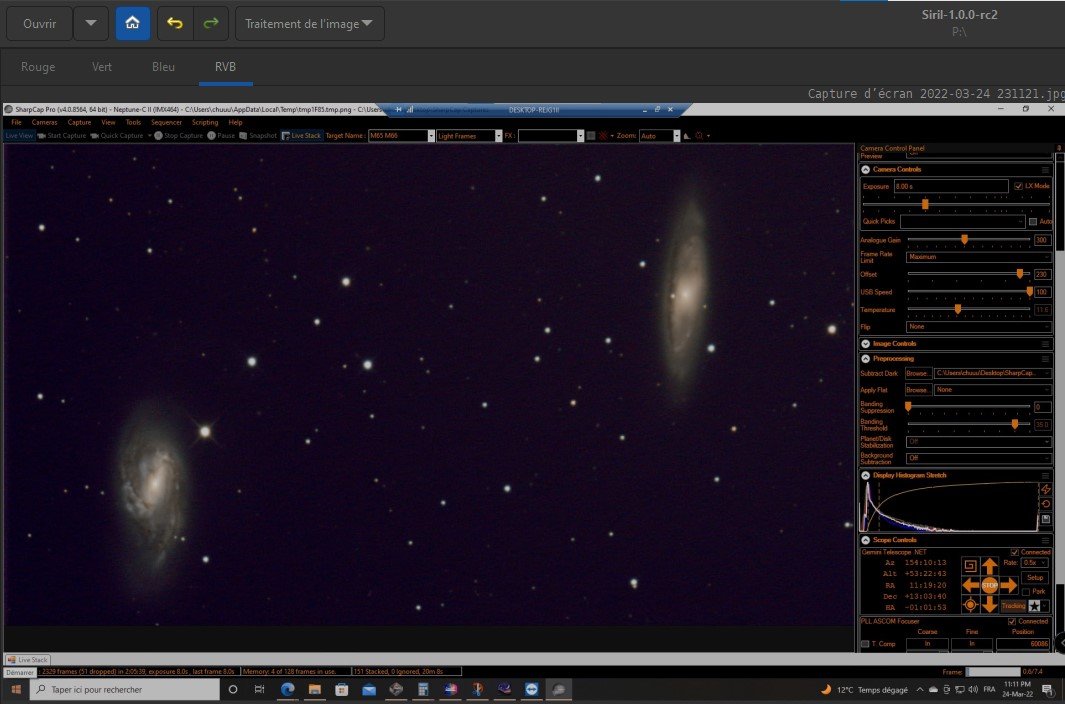Collapse the Camera Controls section
Viewport: 1065px width, 704px height.
pos(865,169)
